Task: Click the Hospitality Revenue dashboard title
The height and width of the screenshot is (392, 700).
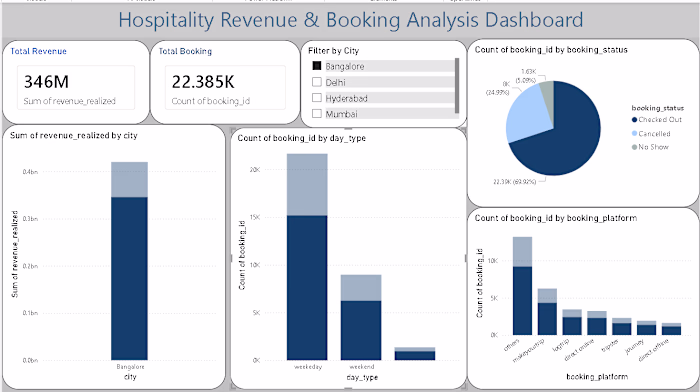Action: [350, 20]
